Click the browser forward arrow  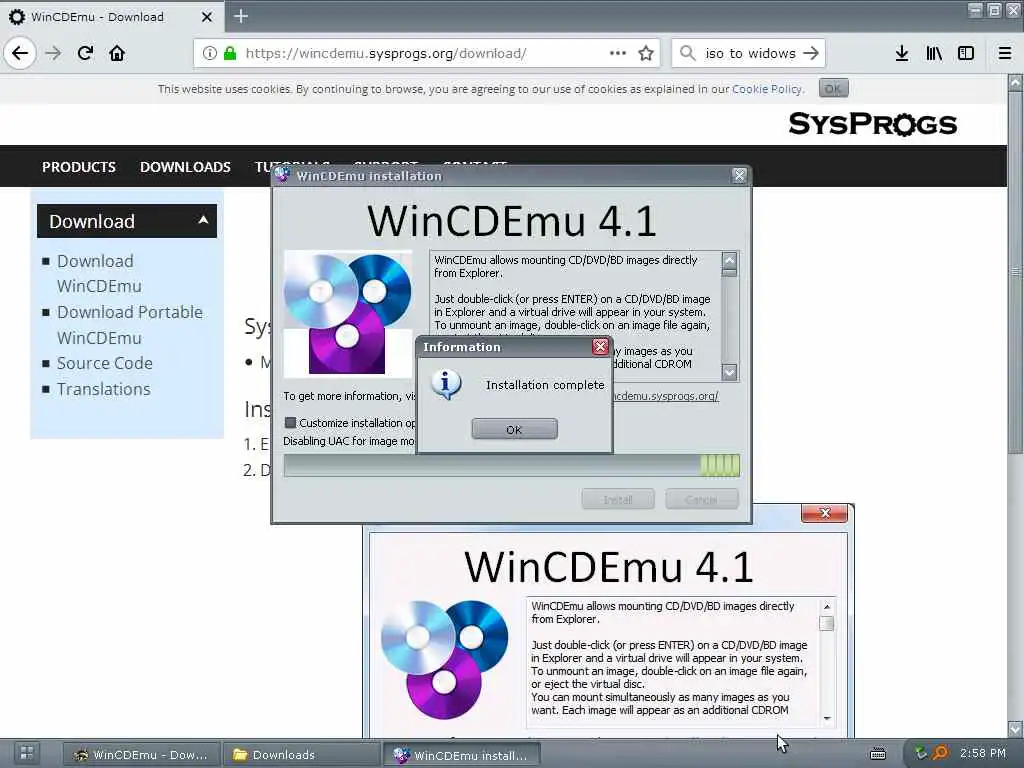click(53, 53)
